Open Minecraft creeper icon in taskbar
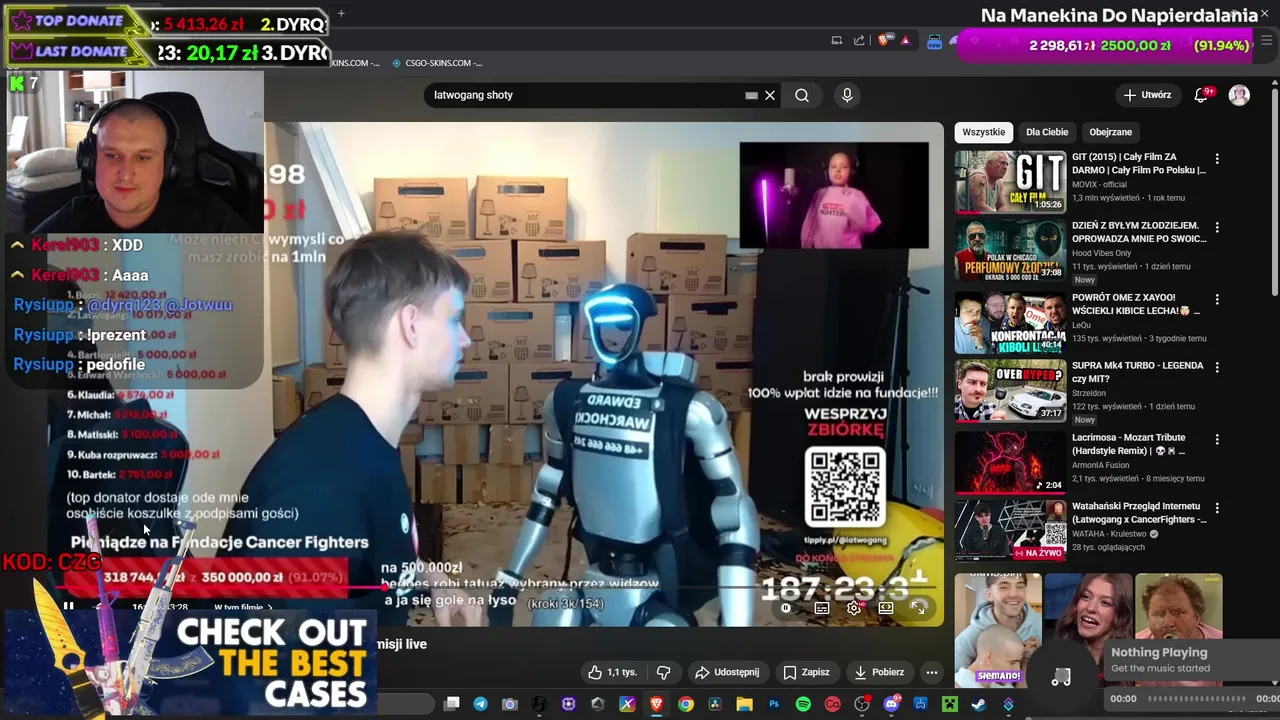The height and width of the screenshot is (720, 1280). coord(950,704)
